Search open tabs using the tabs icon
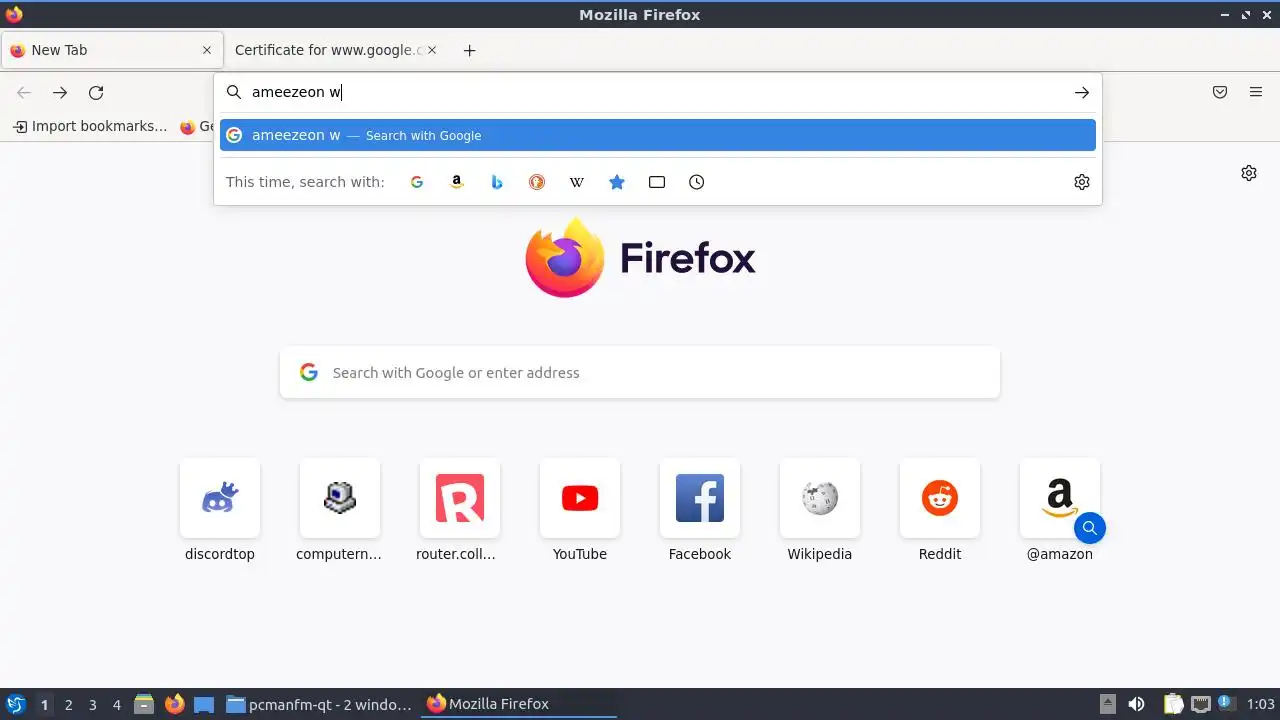Image resolution: width=1280 pixels, height=720 pixels. pyautogui.click(x=657, y=182)
